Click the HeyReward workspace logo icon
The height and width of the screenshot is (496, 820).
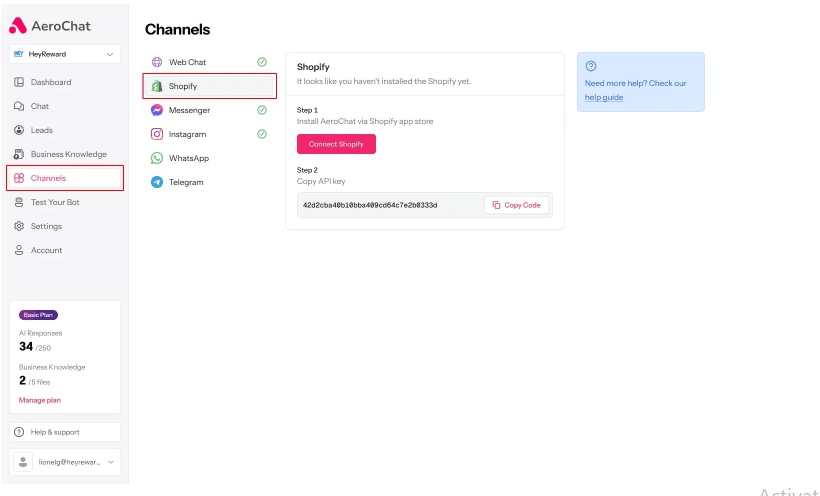18,54
